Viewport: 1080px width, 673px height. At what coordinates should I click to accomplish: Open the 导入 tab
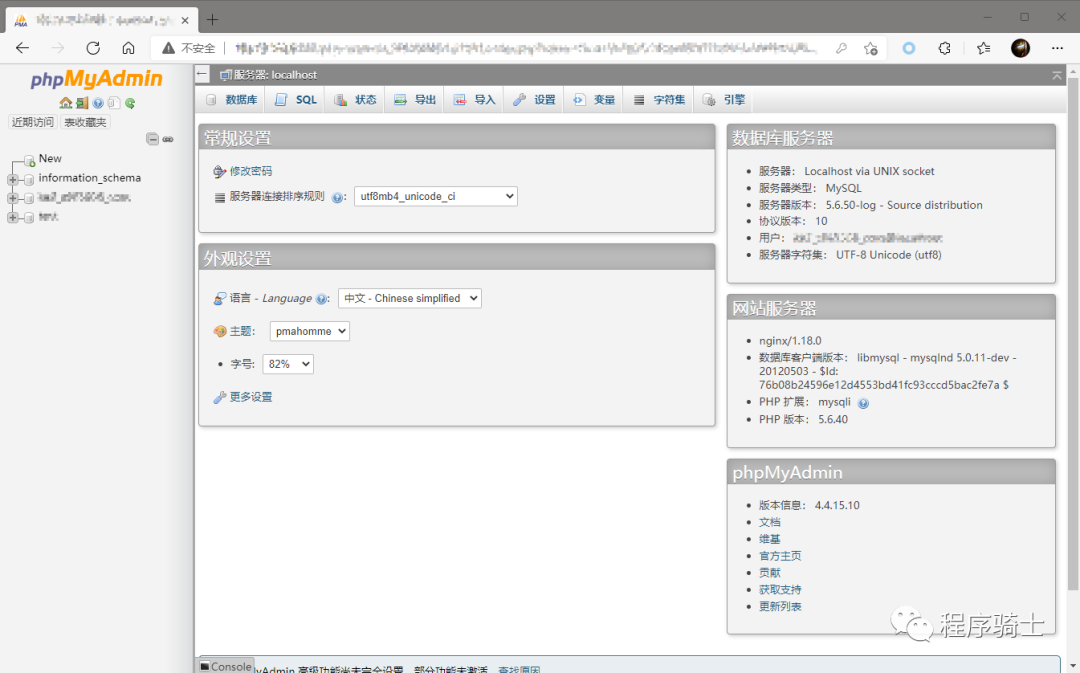point(475,100)
